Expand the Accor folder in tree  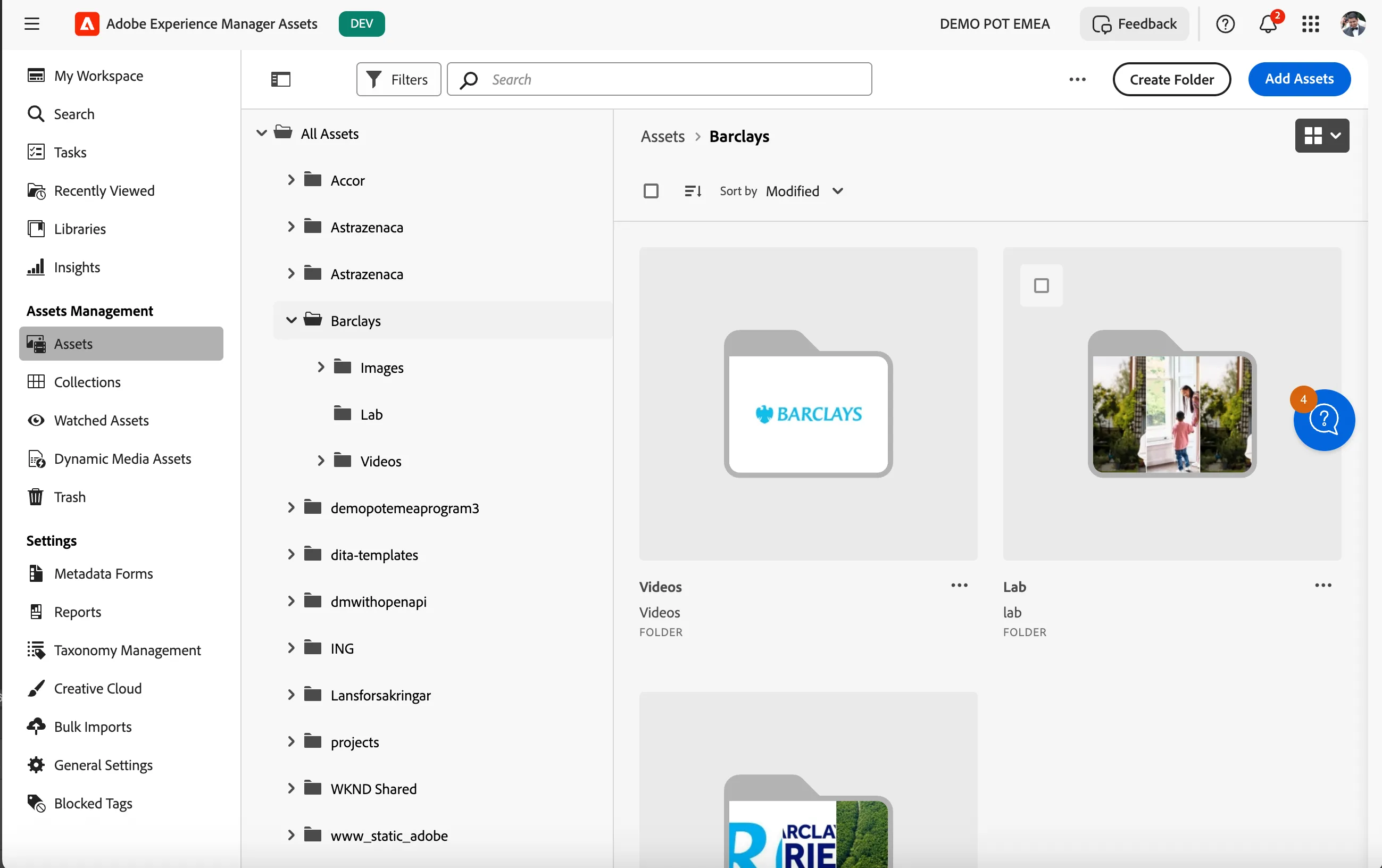click(291, 180)
